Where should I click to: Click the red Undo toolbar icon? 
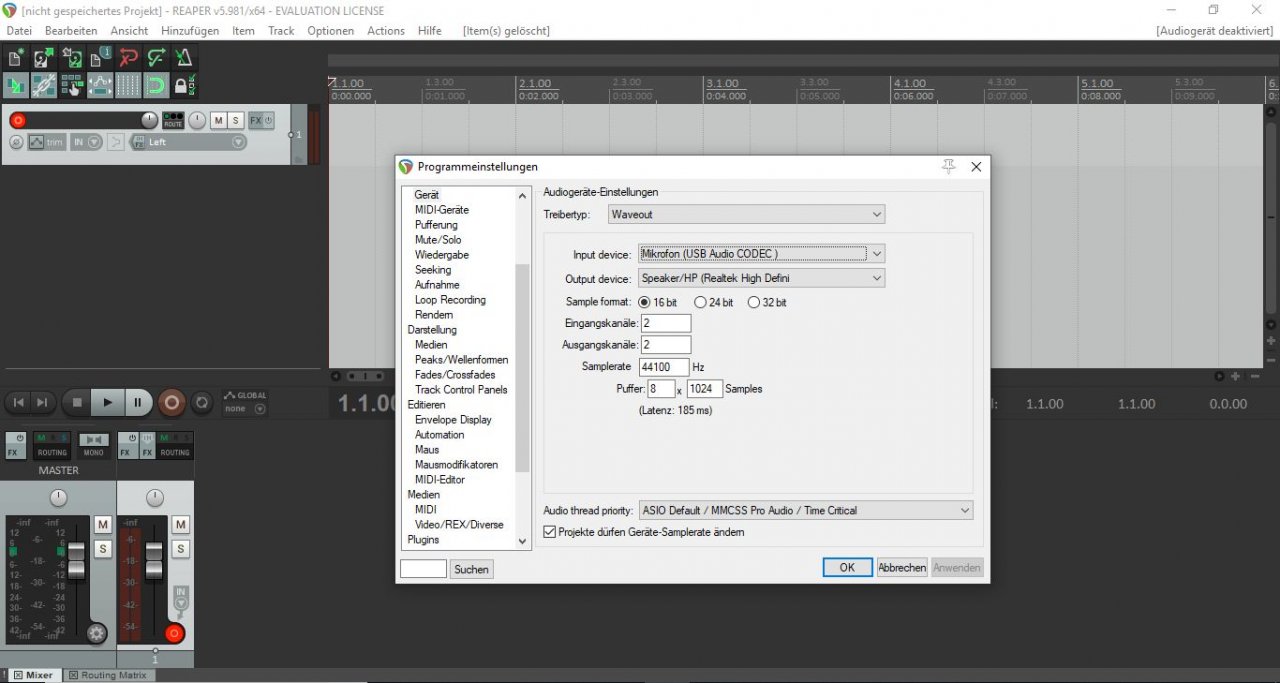coord(128,57)
